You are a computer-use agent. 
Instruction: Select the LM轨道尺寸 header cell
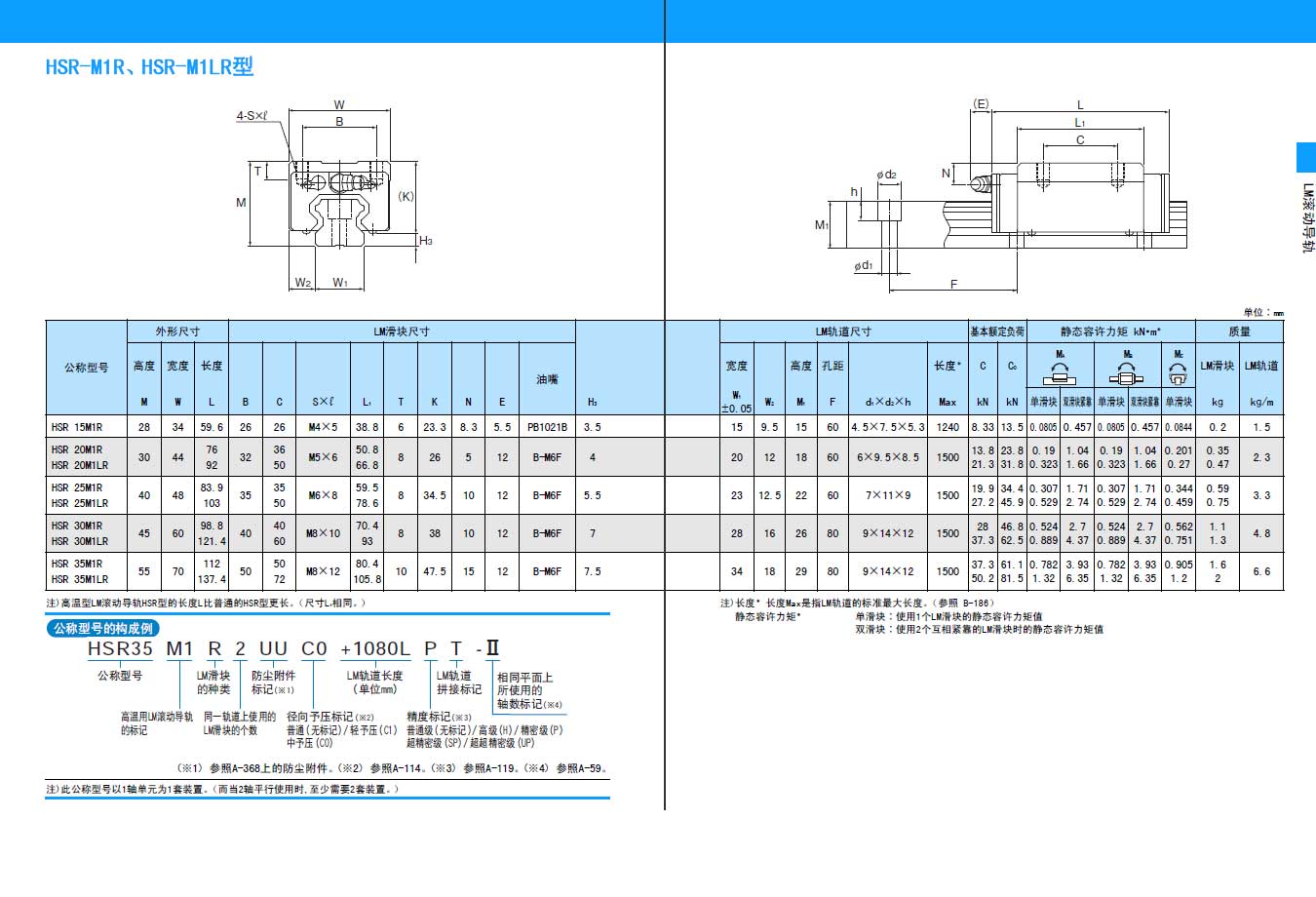click(x=843, y=331)
